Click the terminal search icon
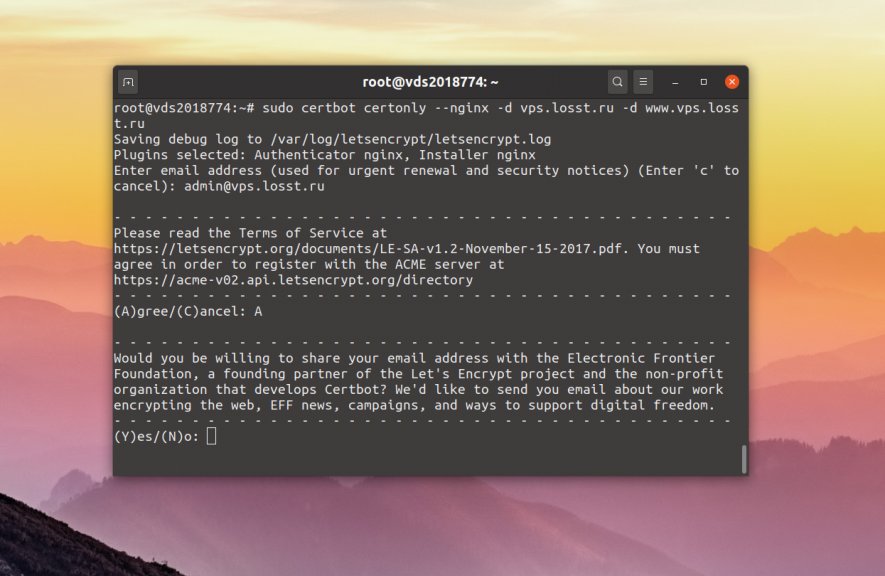The width and height of the screenshot is (885, 576). click(618, 82)
